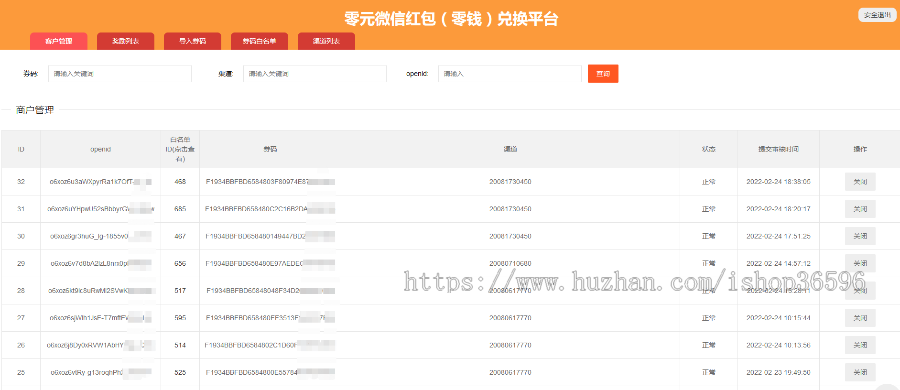This screenshot has width=900, height=390.
Task: View whitelist ID 685
Action: [180, 209]
